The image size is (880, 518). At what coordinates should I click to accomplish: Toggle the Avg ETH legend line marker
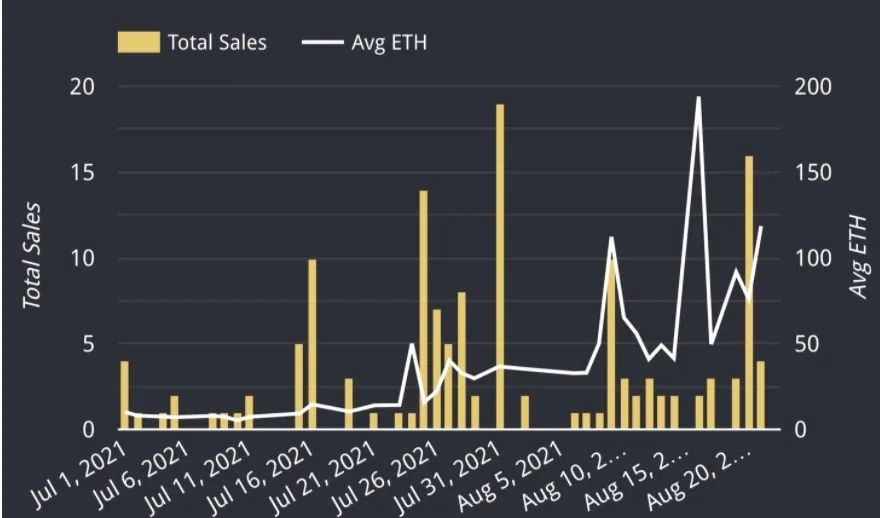coord(322,42)
